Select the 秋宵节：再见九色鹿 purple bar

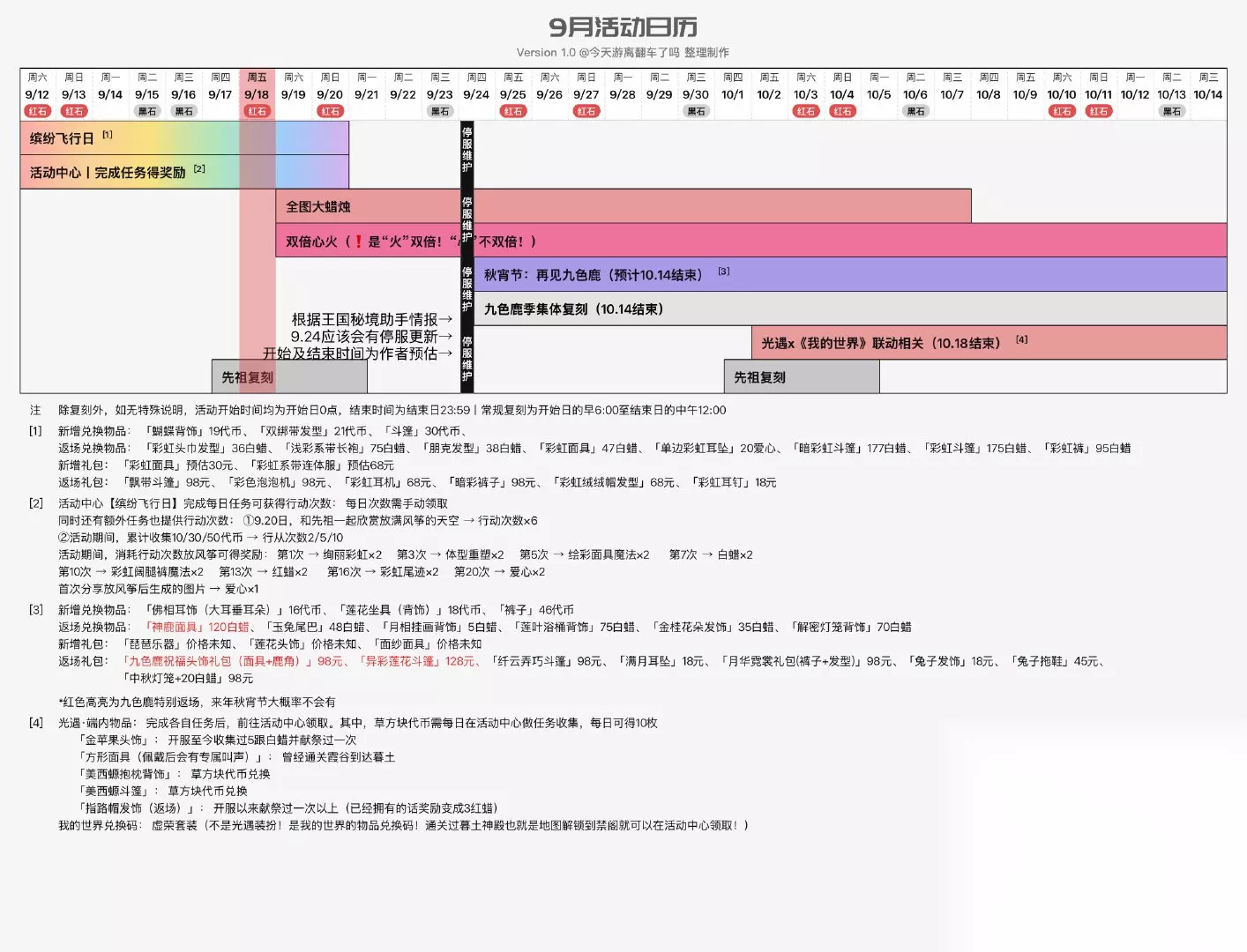(850, 274)
